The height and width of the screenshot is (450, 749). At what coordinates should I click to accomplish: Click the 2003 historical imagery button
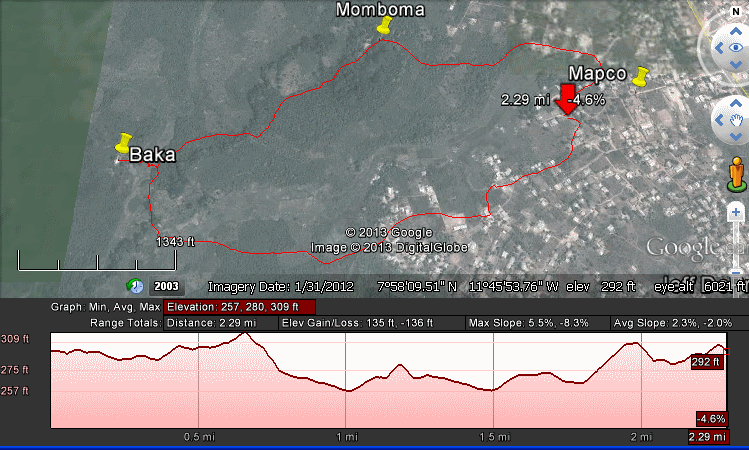(166, 286)
